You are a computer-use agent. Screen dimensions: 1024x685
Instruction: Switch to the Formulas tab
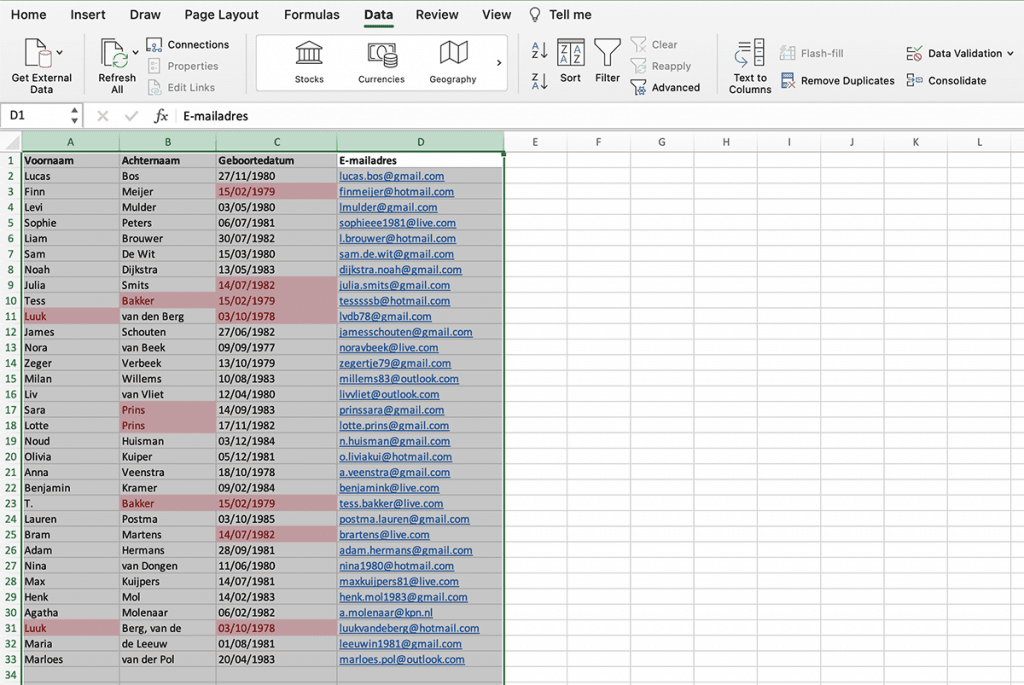(311, 14)
